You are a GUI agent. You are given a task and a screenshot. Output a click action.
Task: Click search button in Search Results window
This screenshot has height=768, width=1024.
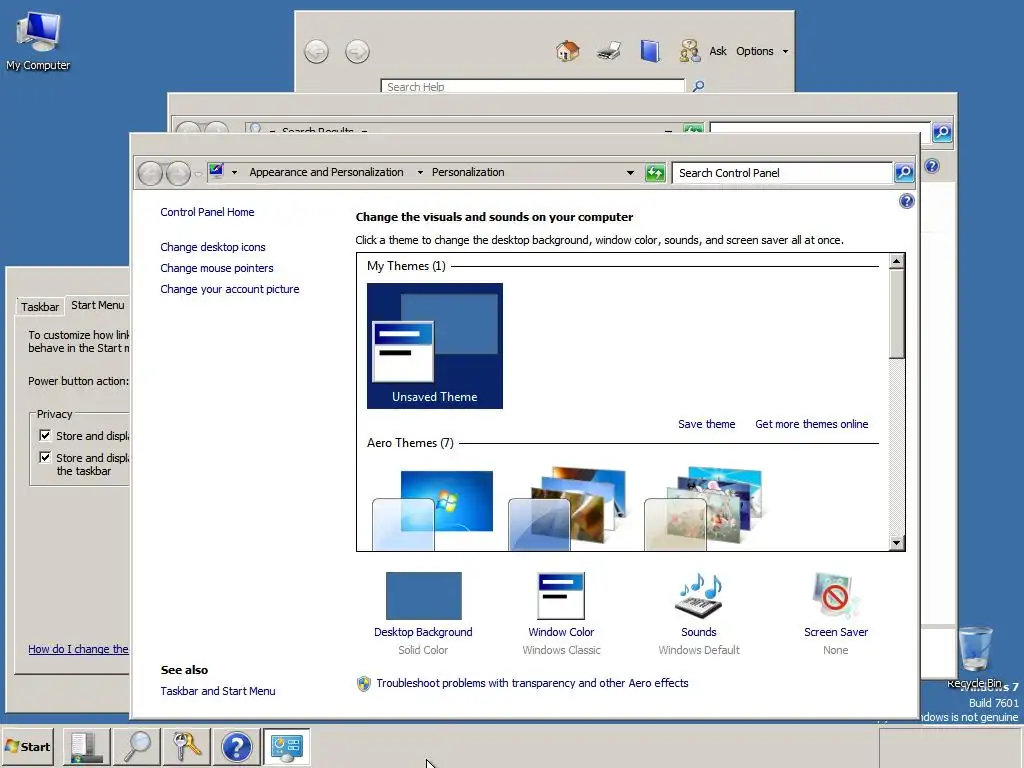(x=942, y=133)
